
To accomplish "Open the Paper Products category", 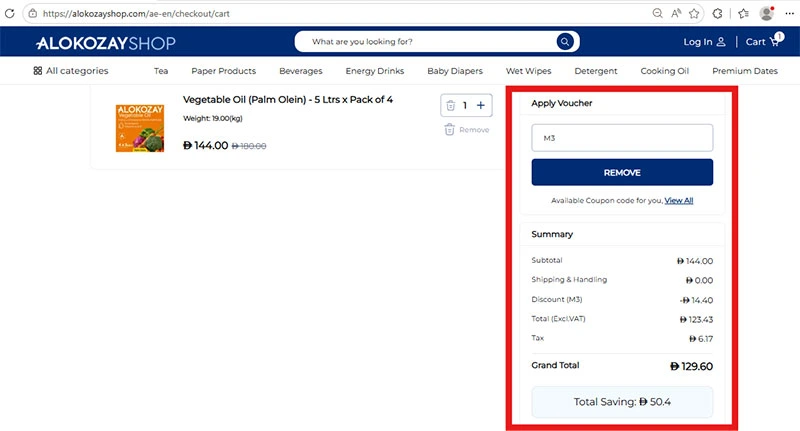I will (223, 71).
